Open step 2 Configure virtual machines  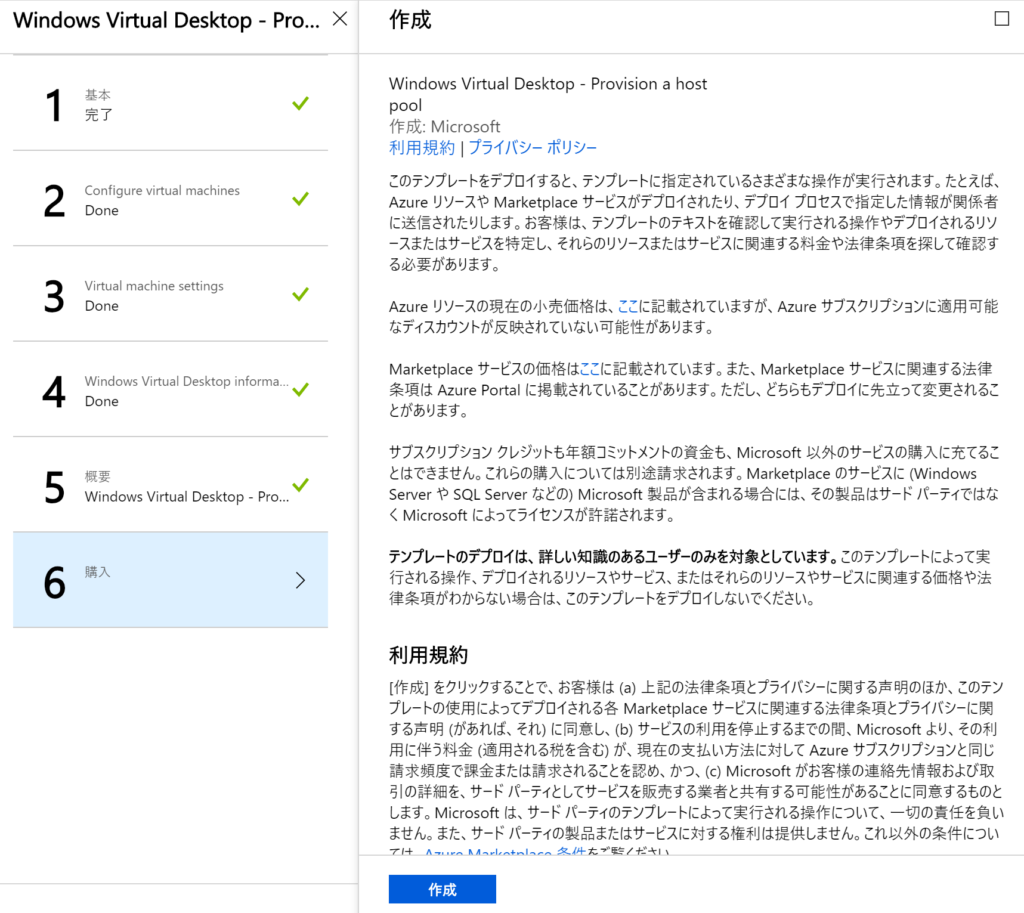click(x=170, y=199)
